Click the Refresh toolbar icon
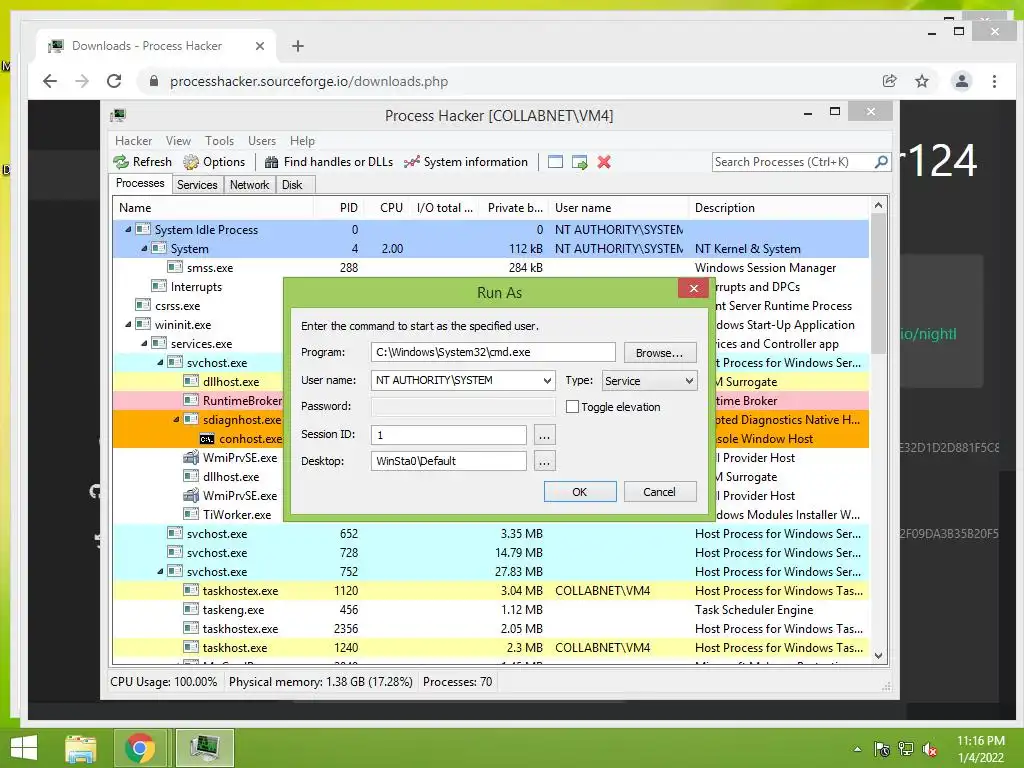This screenshot has width=1024, height=768. [121, 162]
